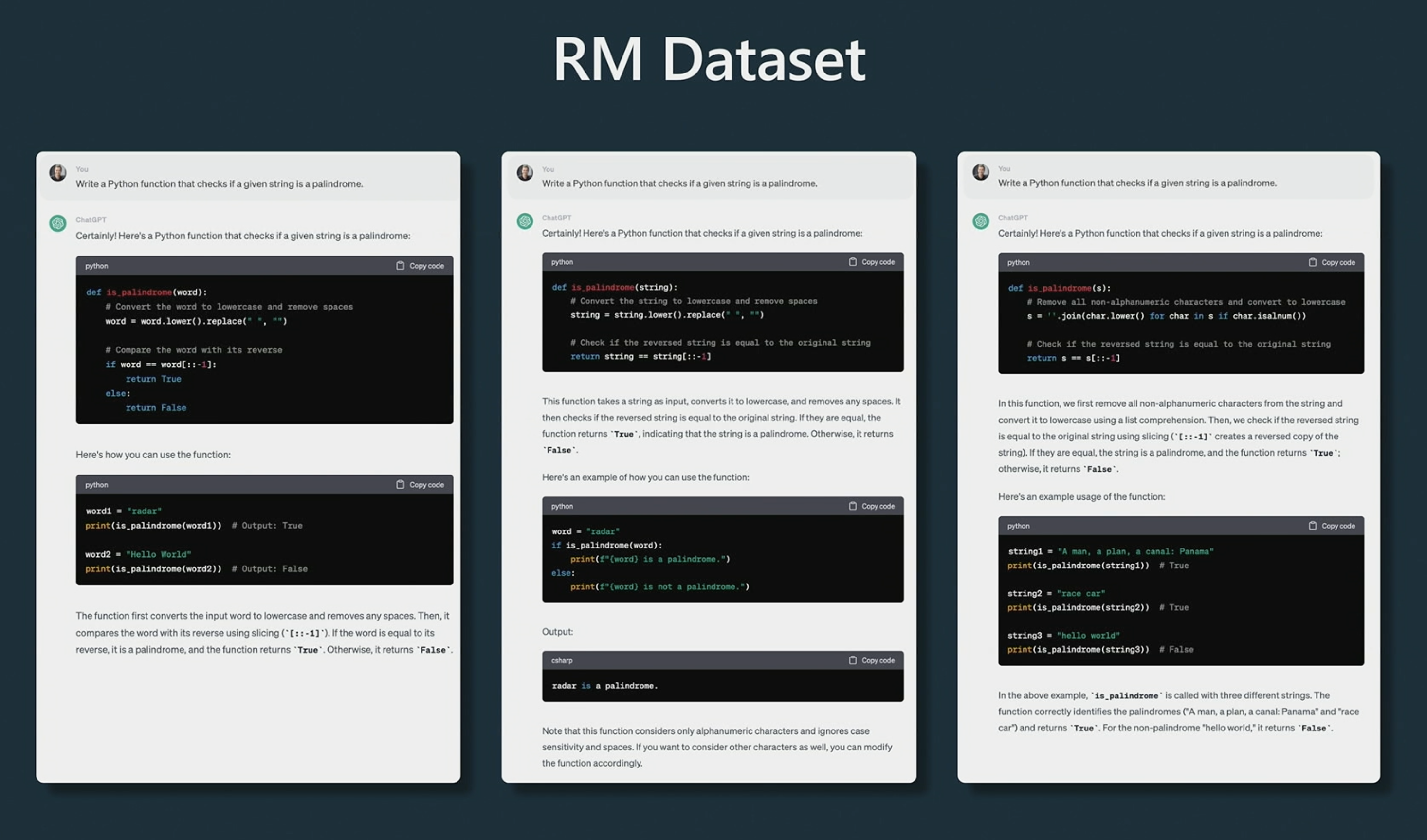The width and height of the screenshot is (1427, 840).
Task: Select the middle panel's user prompt text
Action: click(x=679, y=183)
